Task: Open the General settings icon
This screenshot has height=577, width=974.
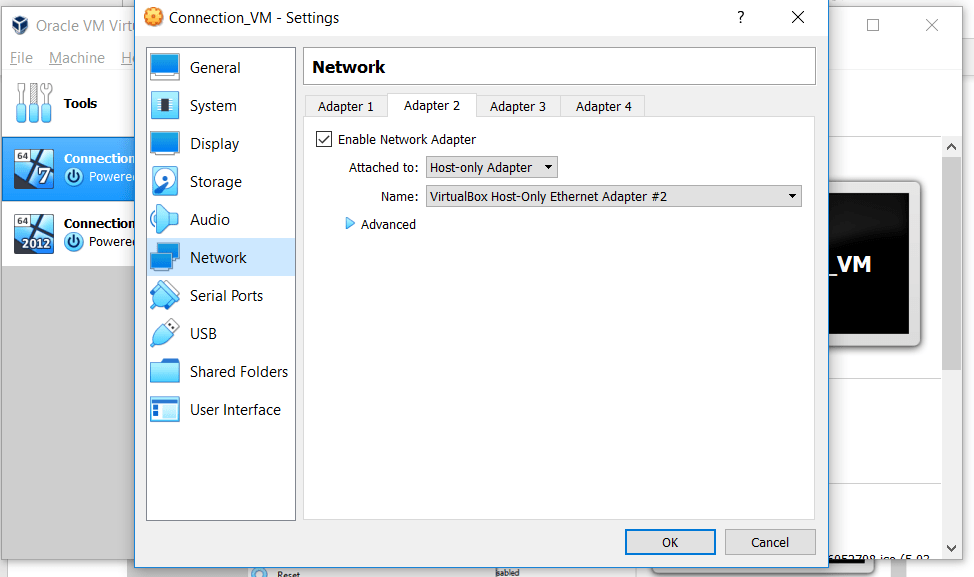Action: [x=165, y=67]
